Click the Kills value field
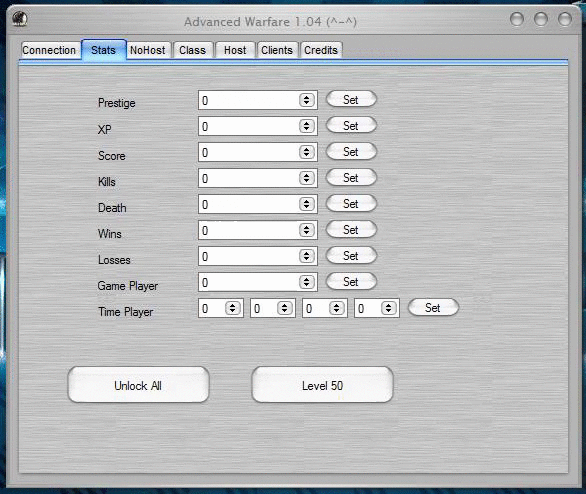Image resolution: width=586 pixels, height=494 pixels. [258, 178]
